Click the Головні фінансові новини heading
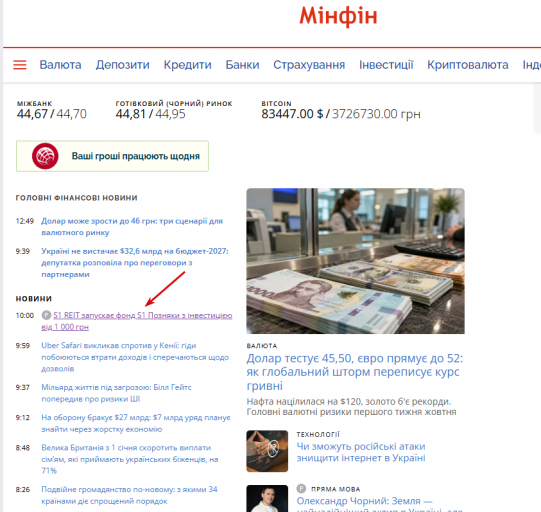541x512 pixels. click(x=77, y=198)
